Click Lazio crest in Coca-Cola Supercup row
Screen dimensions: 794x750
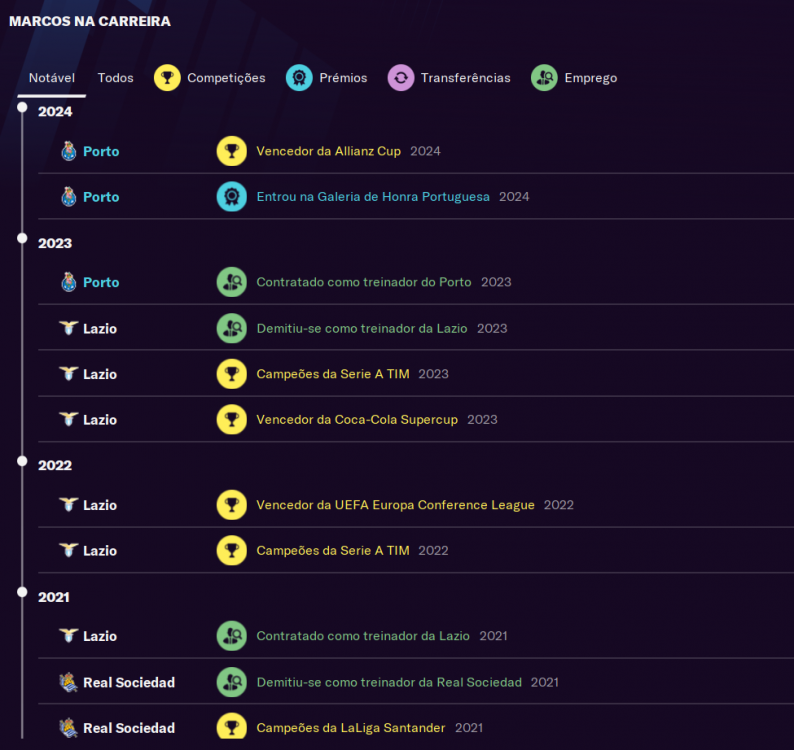pyautogui.click(x=69, y=419)
